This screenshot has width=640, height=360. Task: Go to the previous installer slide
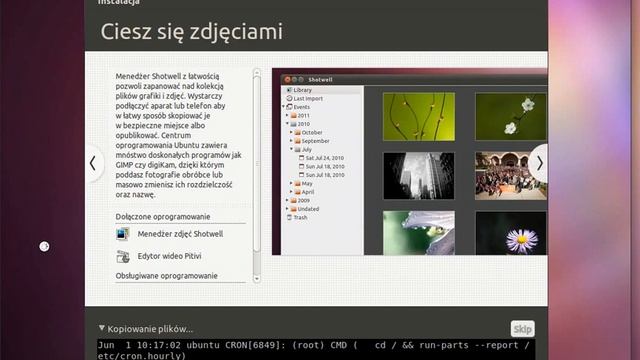click(x=93, y=163)
